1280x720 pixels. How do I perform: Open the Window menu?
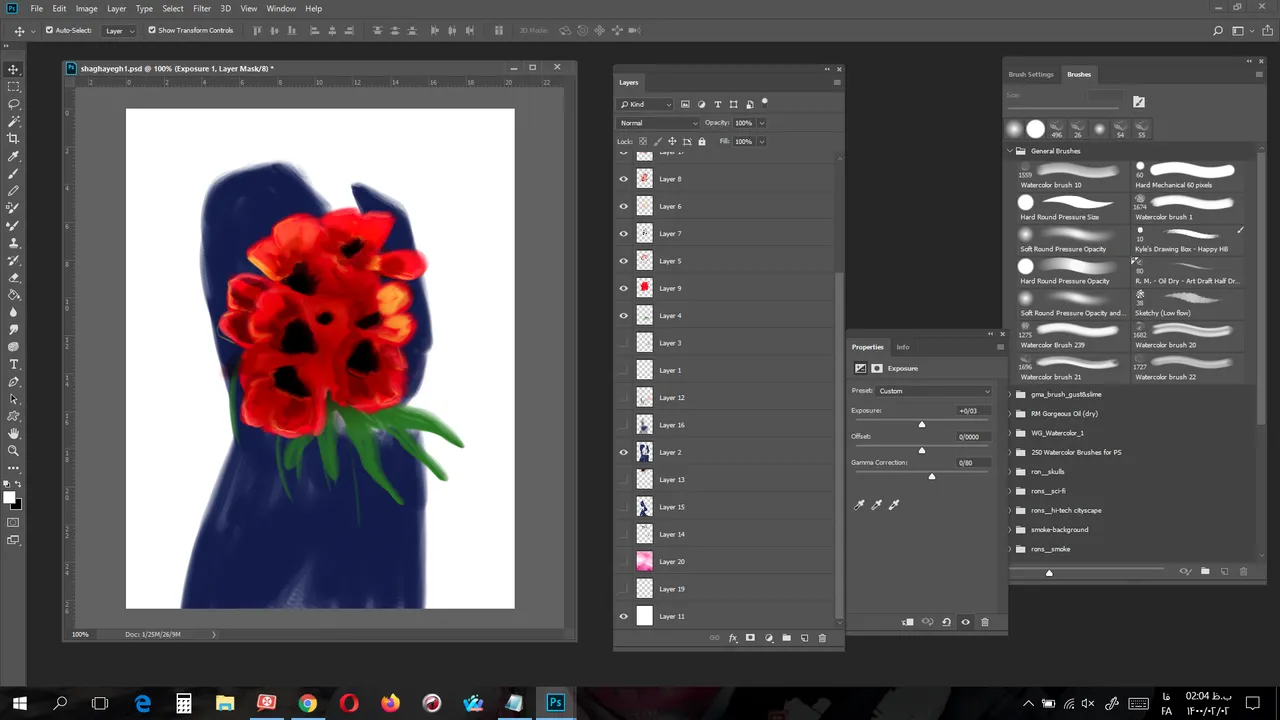[281, 8]
